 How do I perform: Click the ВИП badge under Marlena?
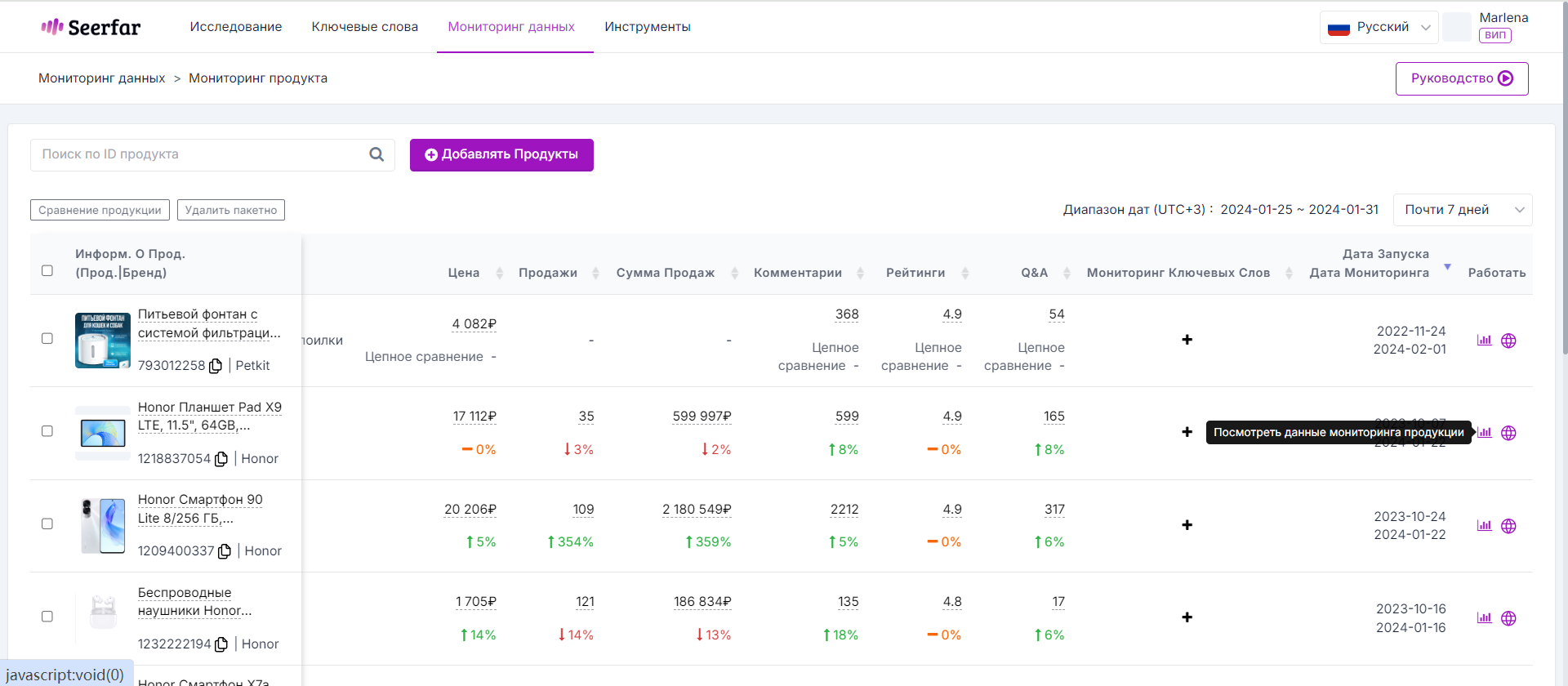point(1495,36)
